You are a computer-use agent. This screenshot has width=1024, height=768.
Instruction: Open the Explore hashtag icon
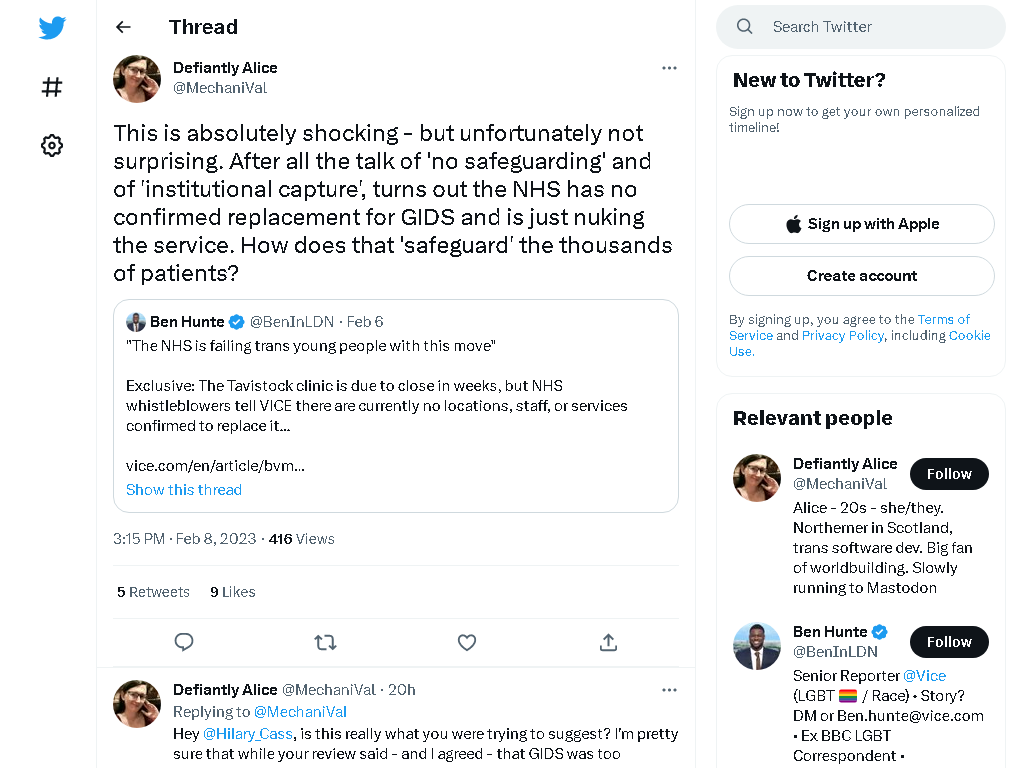coord(52,87)
